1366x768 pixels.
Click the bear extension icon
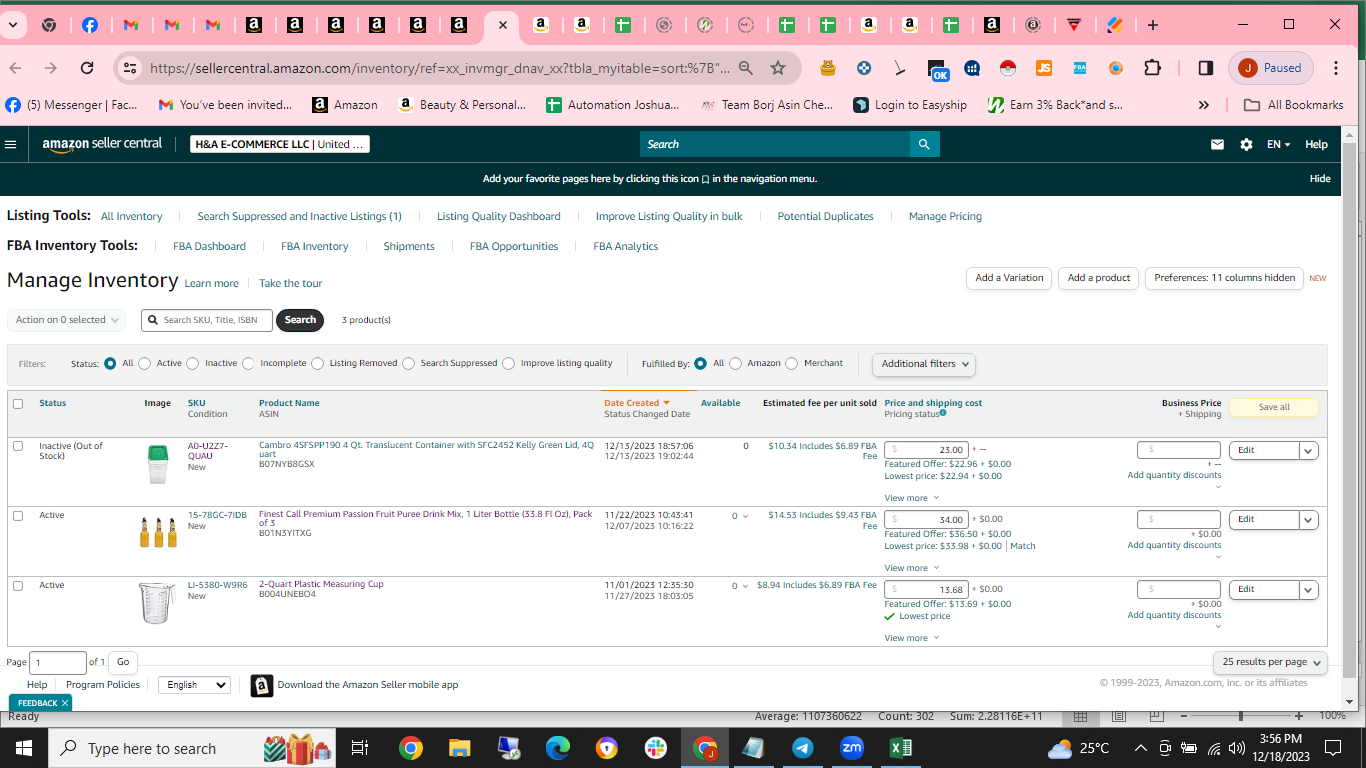point(828,68)
